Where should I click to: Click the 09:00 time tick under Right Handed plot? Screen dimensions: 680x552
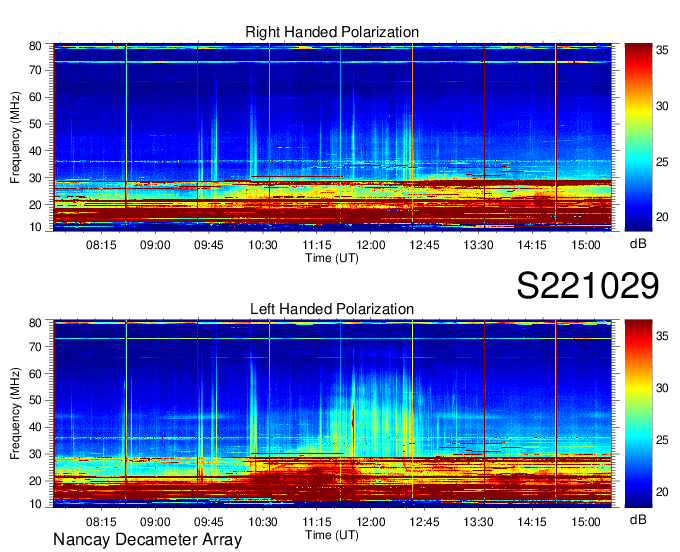click(x=155, y=245)
